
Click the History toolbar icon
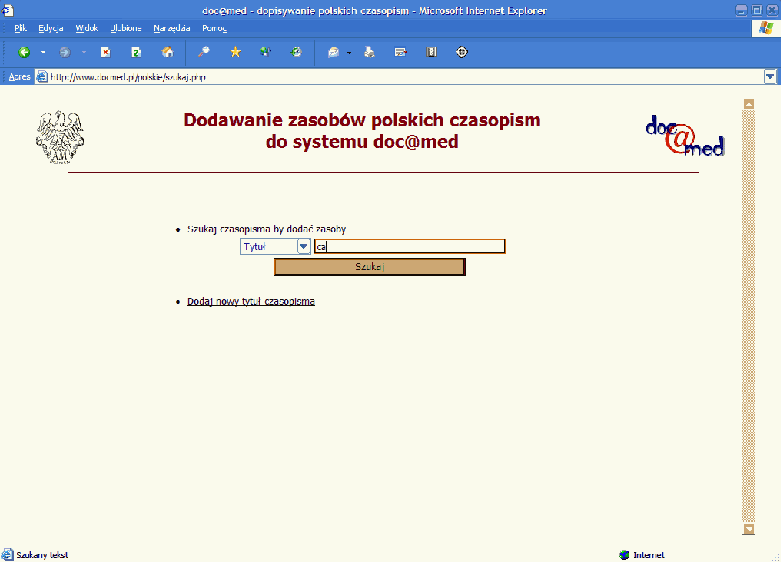point(296,52)
